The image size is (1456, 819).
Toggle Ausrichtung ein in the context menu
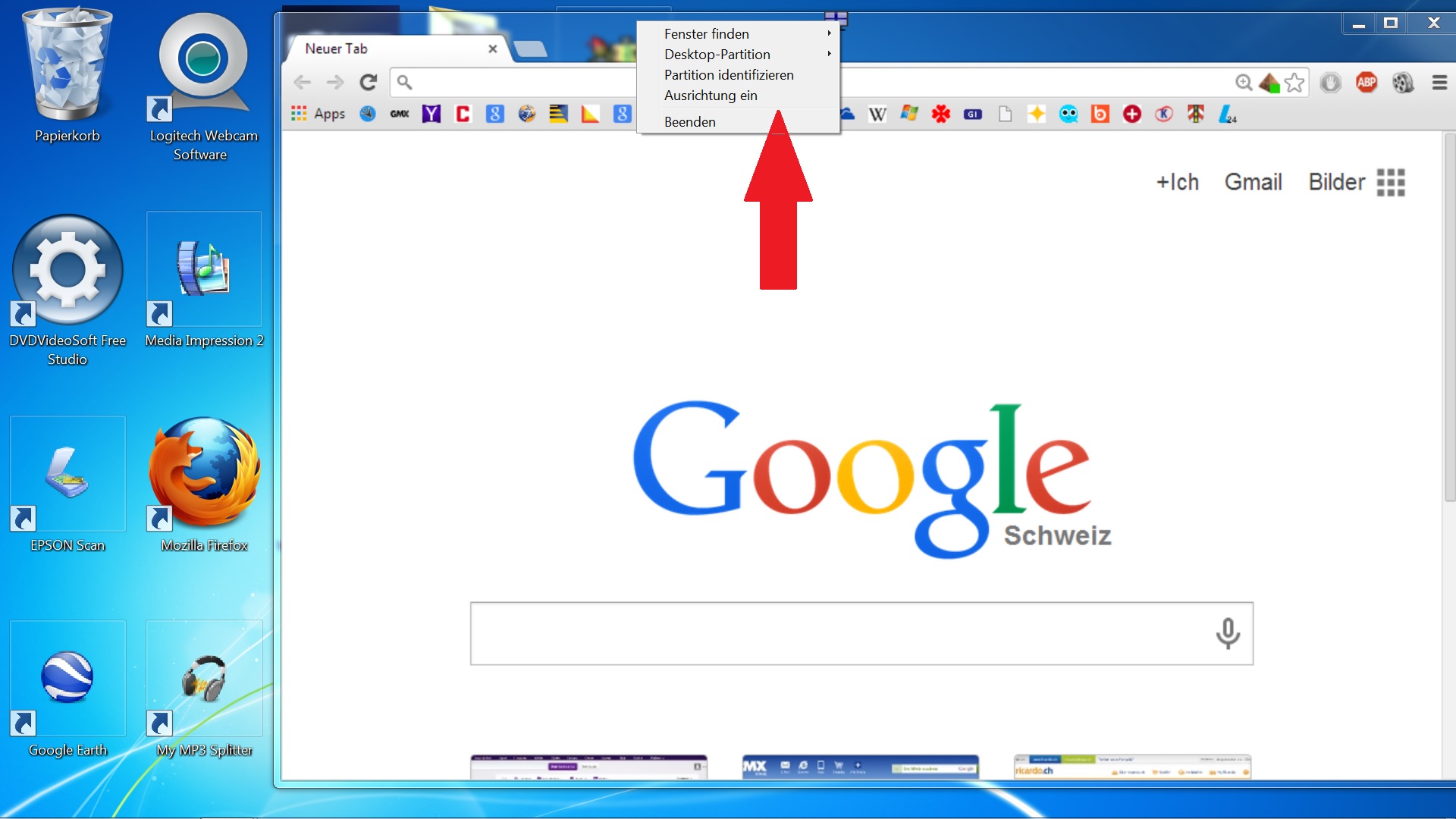(711, 96)
